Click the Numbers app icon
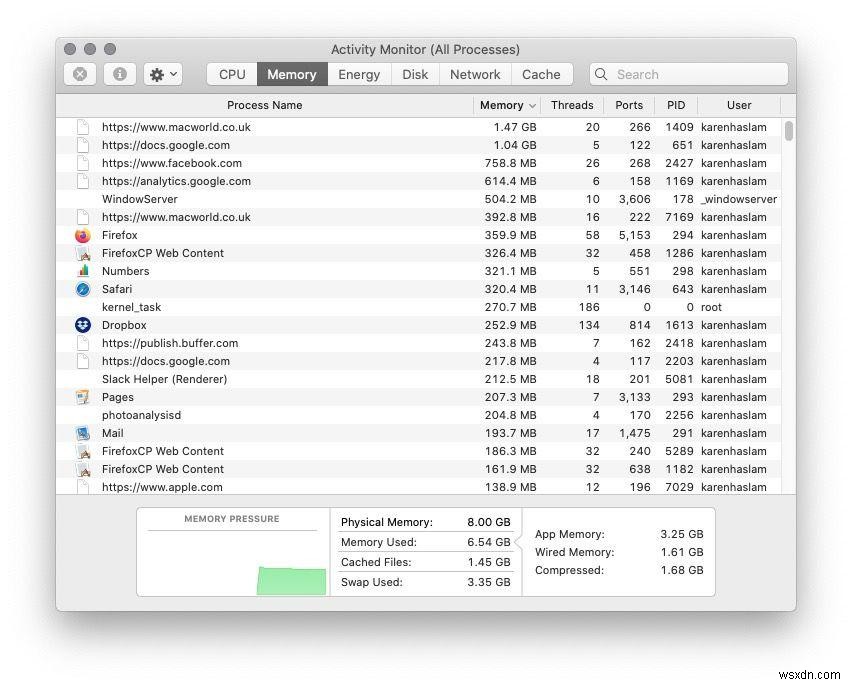Screen dimensions: 852x685 click(x=81, y=271)
